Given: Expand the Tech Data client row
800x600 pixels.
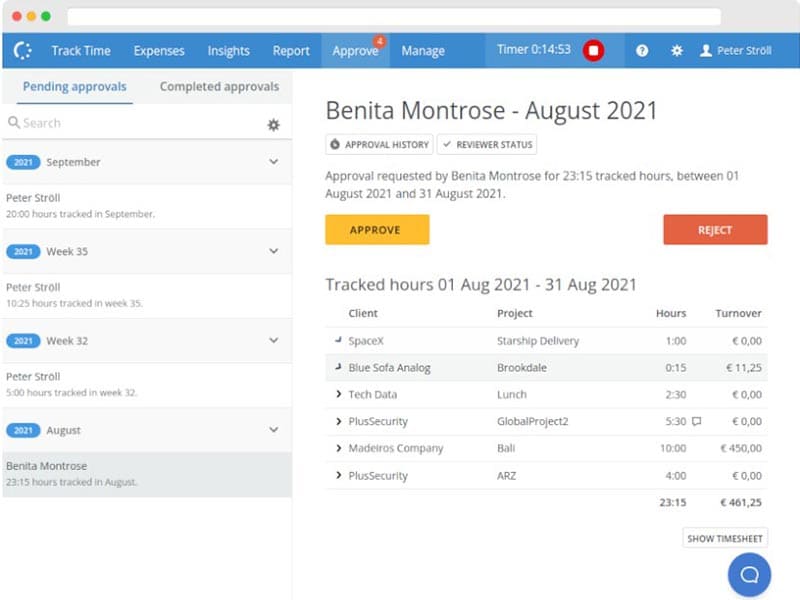Looking at the screenshot, I should pyautogui.click(x=339, y=395).
